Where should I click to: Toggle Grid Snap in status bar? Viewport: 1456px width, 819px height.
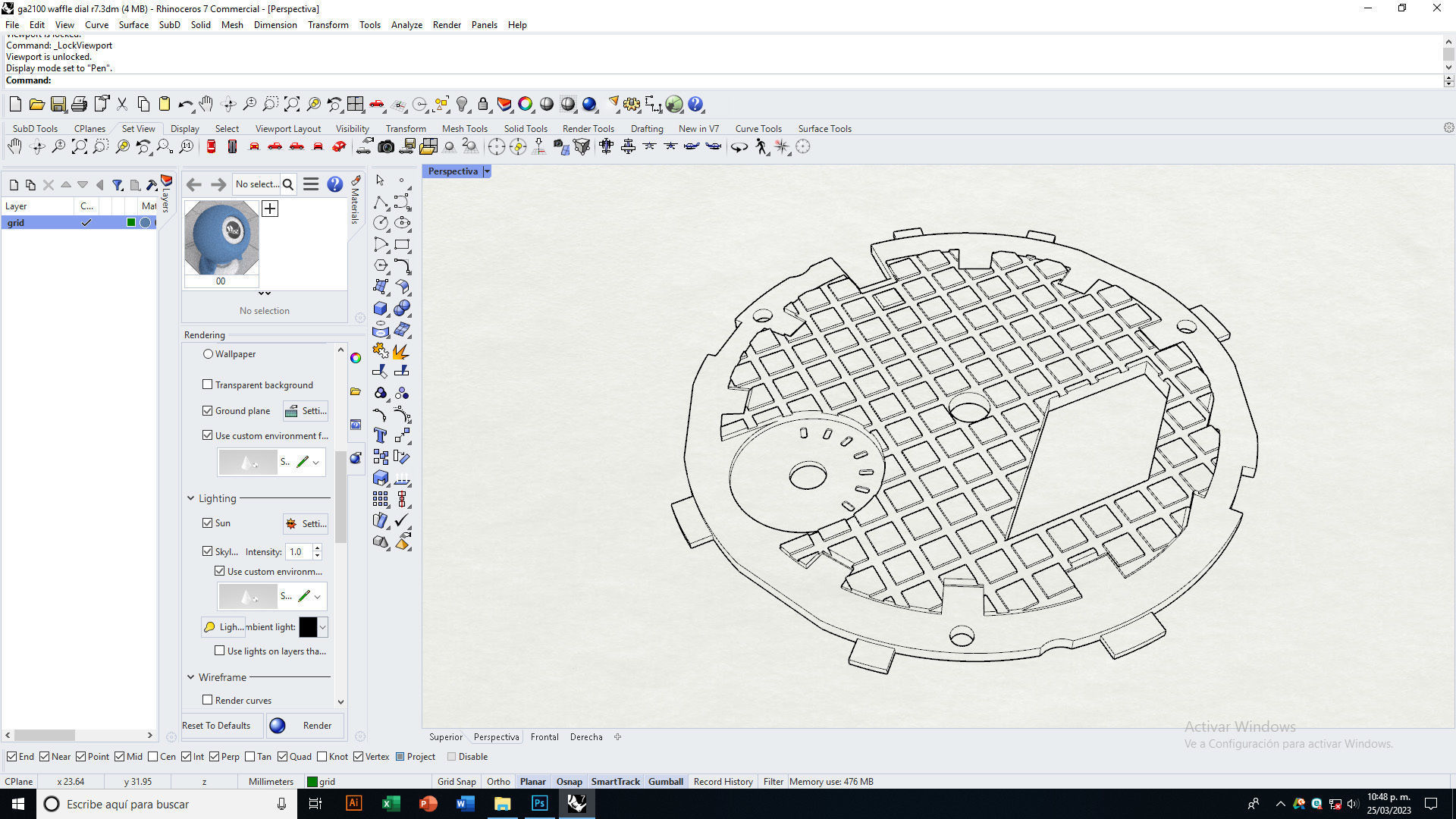click(x=457, y=781)
